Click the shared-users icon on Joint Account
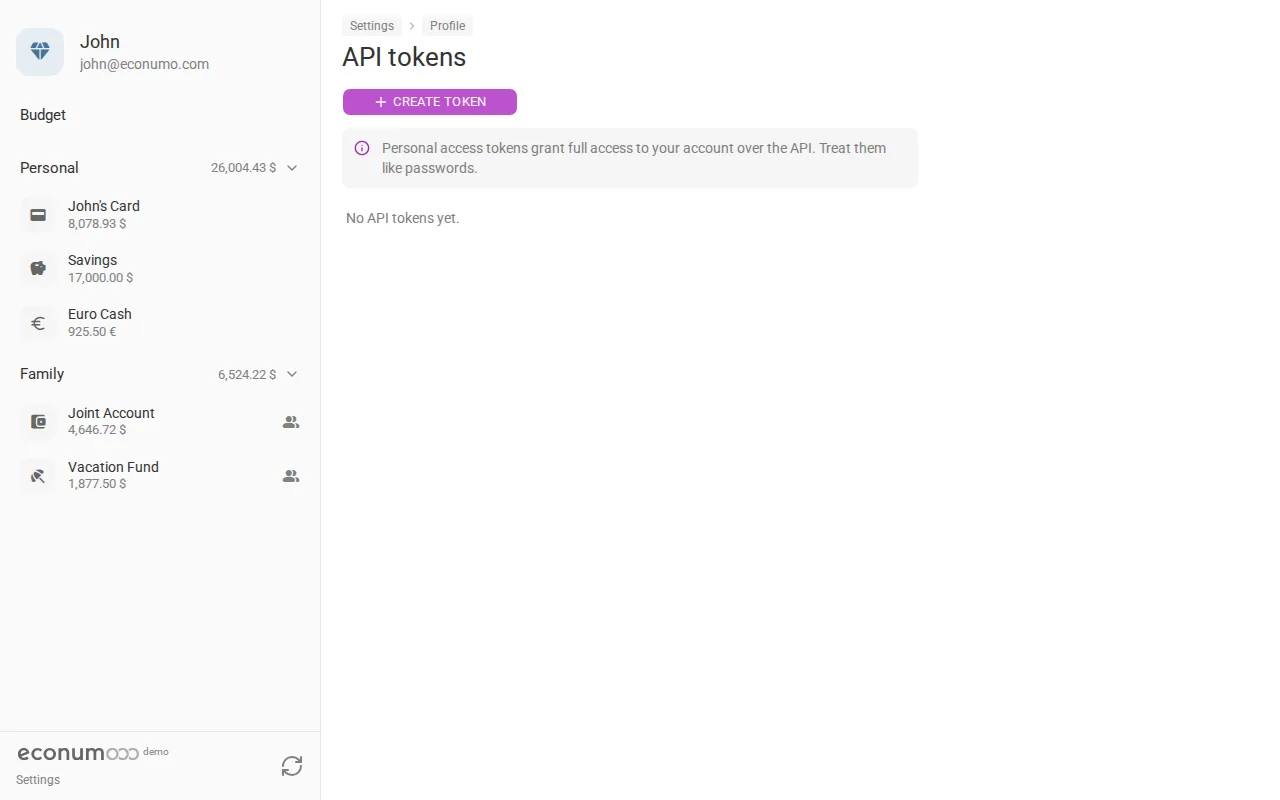Viewport: 1280px width, 800px height. pos(291,422)
